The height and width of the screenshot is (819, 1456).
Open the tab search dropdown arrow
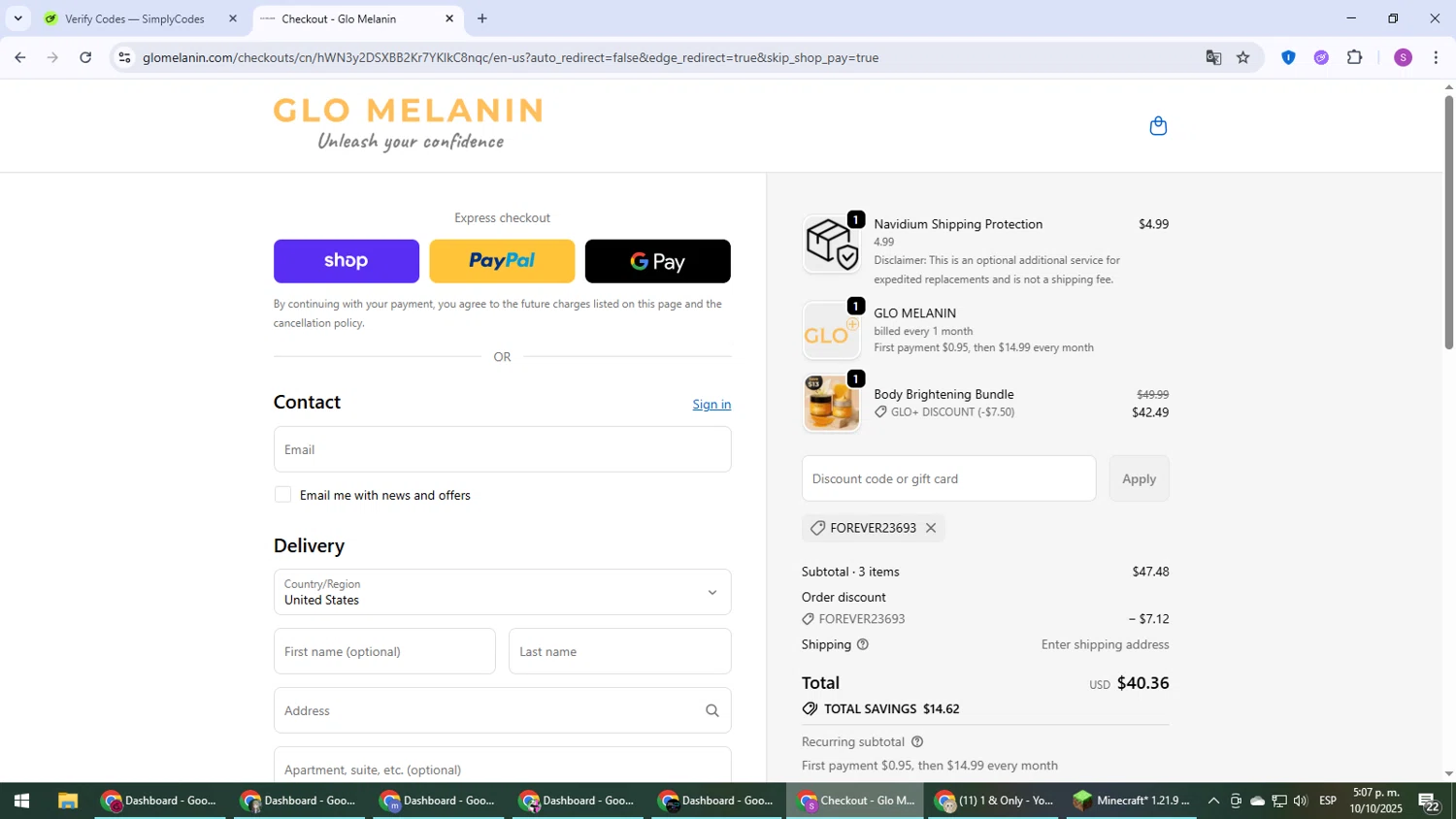coord(17,18)
